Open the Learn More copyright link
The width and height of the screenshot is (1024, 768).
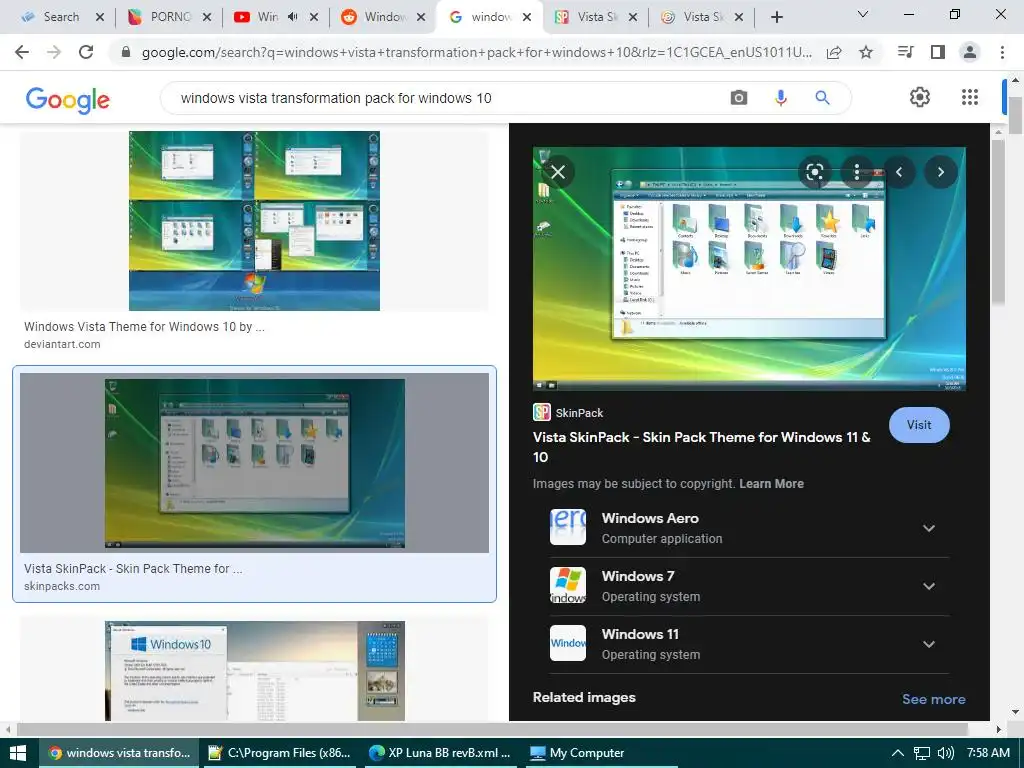tap(771, 483)
